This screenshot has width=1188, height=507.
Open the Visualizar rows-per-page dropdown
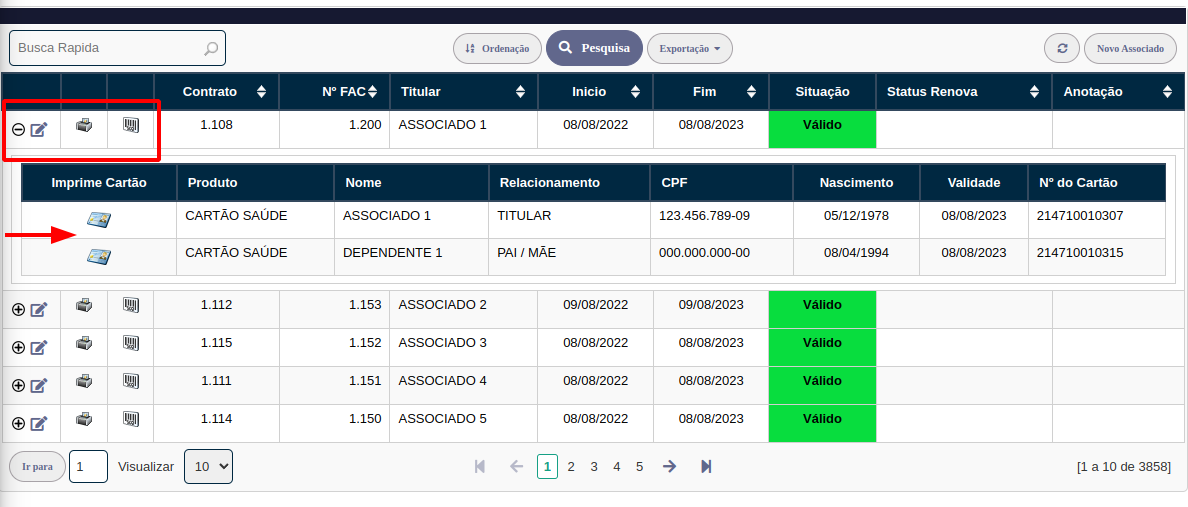click(x=208, y=466)
